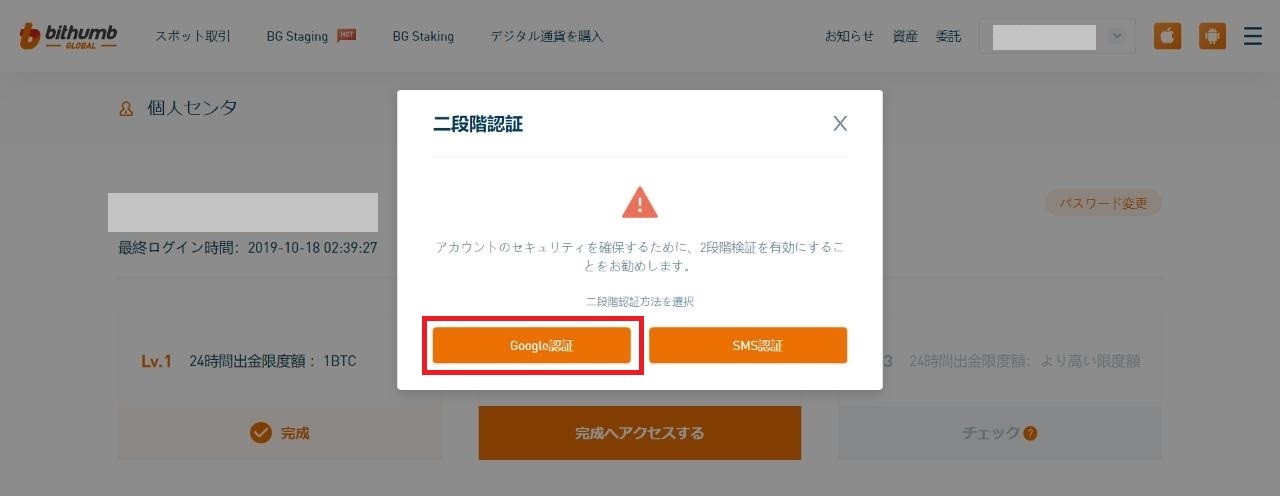Open the Android app download icon
Image resolution: width=1280 pixels, height=496 pixels.
tap(1212, 36)
